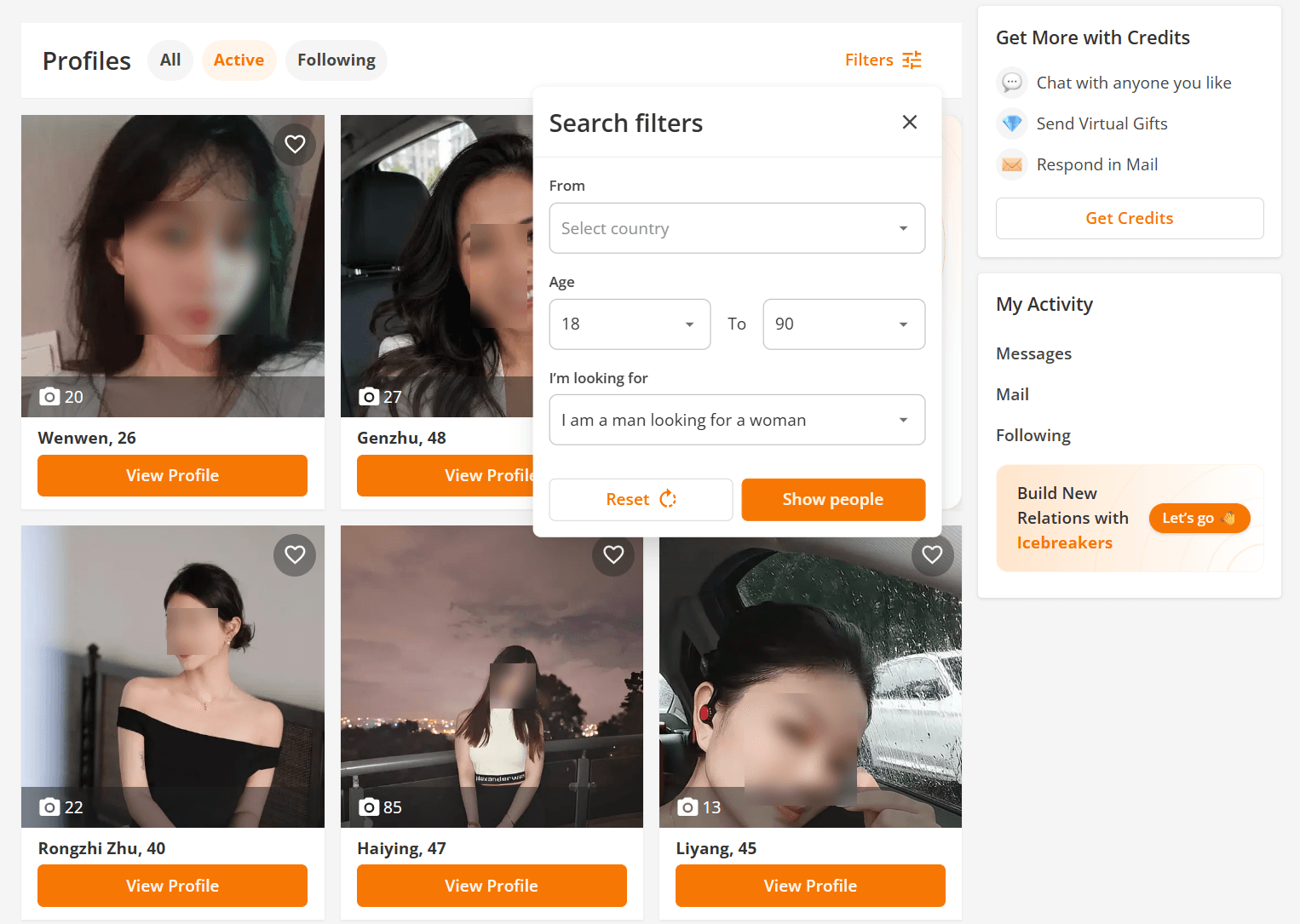Click the Get Credits button
The height and width of the screenshot is (924, 1300).
click(1130, 218)
